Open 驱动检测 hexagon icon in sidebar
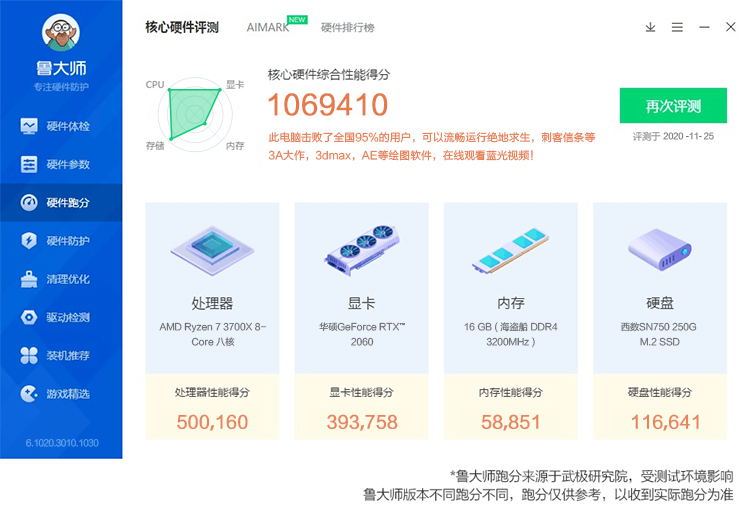This screenshot has width=750, height=515. click(x=29, y=317)
